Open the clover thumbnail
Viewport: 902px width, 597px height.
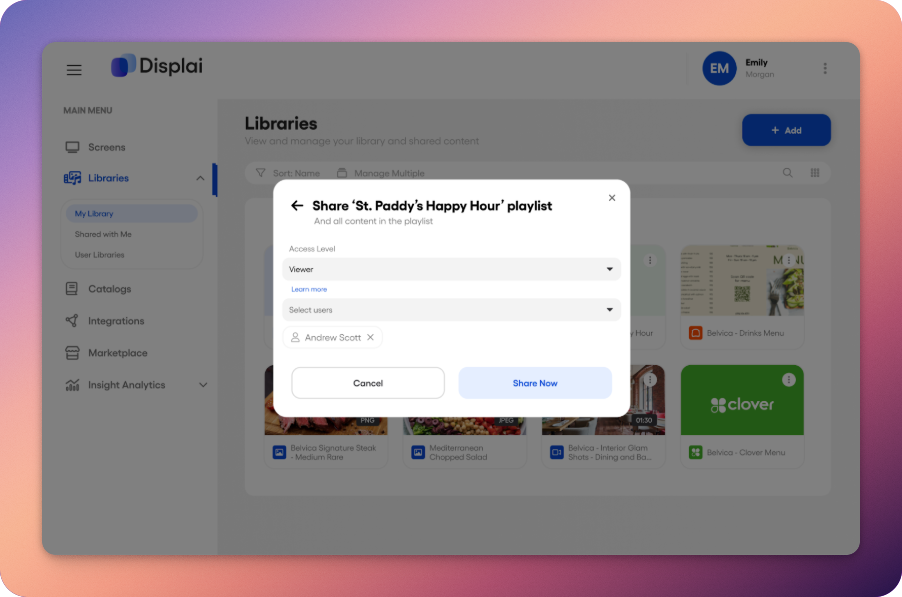tap(742, 400)
